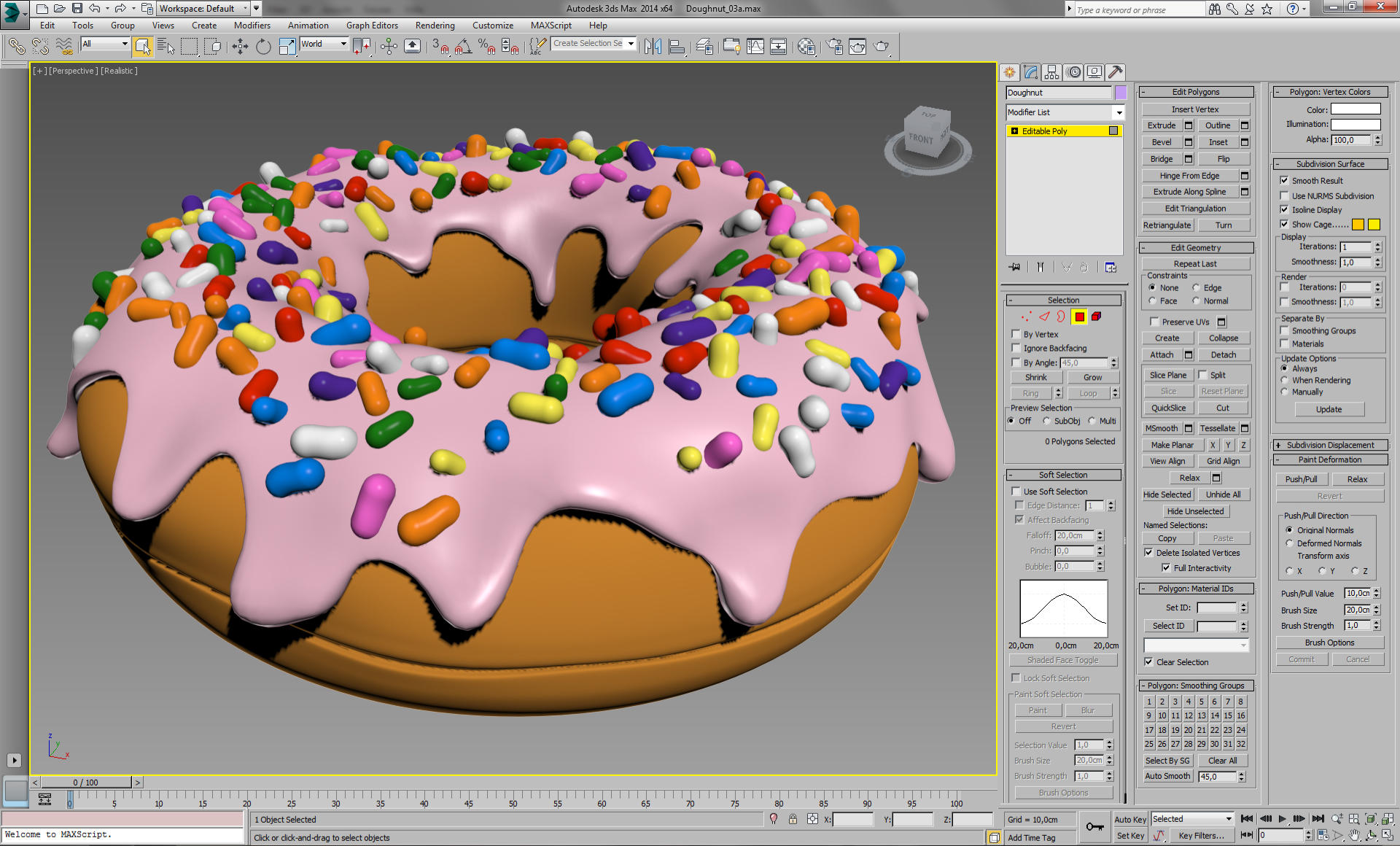Open the Workspace Default dropdown

coord(203,9)
